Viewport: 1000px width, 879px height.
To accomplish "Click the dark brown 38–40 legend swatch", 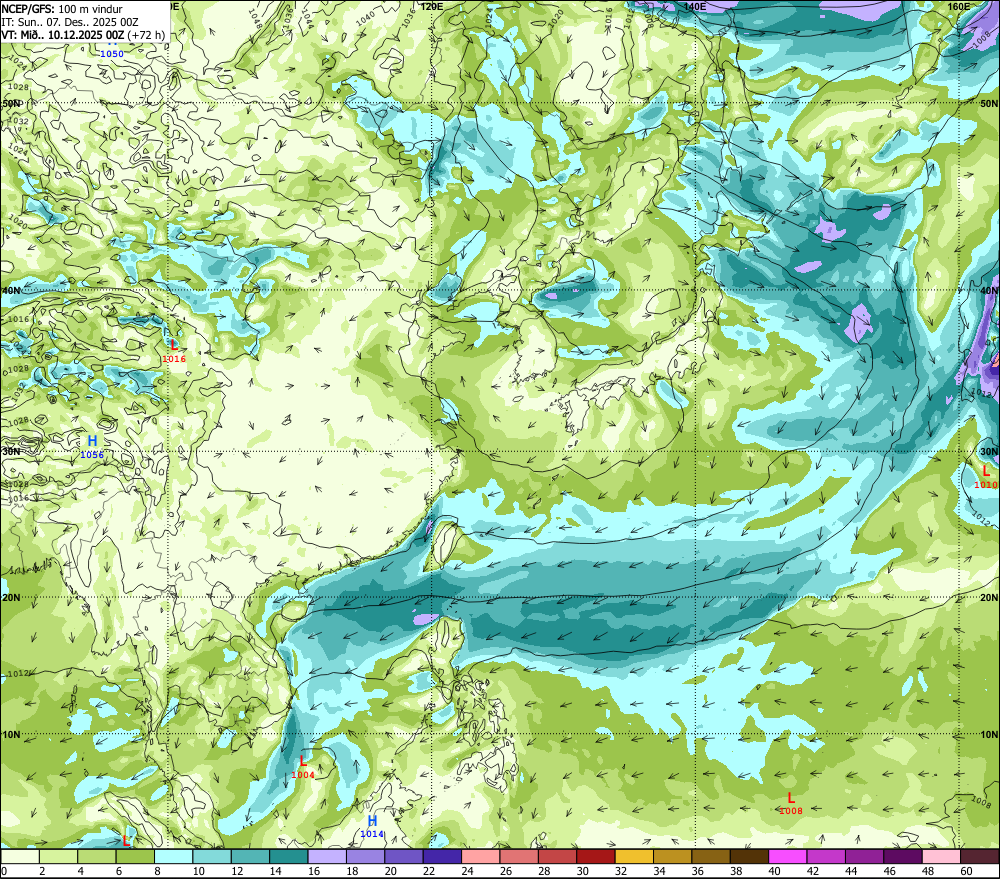I will click(749, 857).
